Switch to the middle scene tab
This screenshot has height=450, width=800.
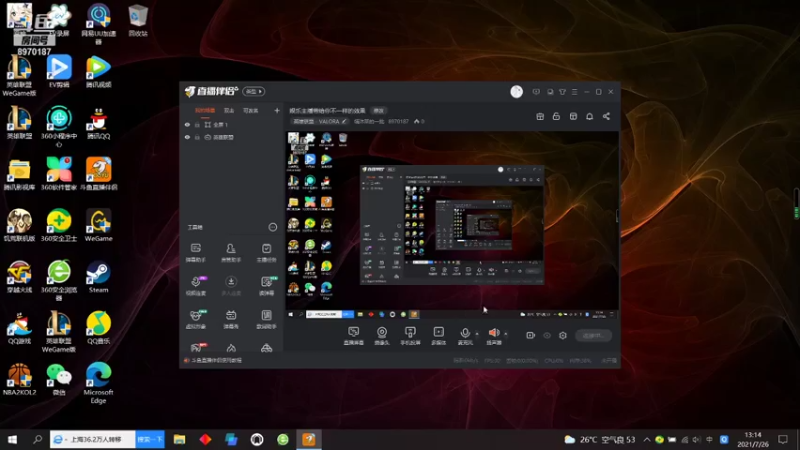click(229, 110)
